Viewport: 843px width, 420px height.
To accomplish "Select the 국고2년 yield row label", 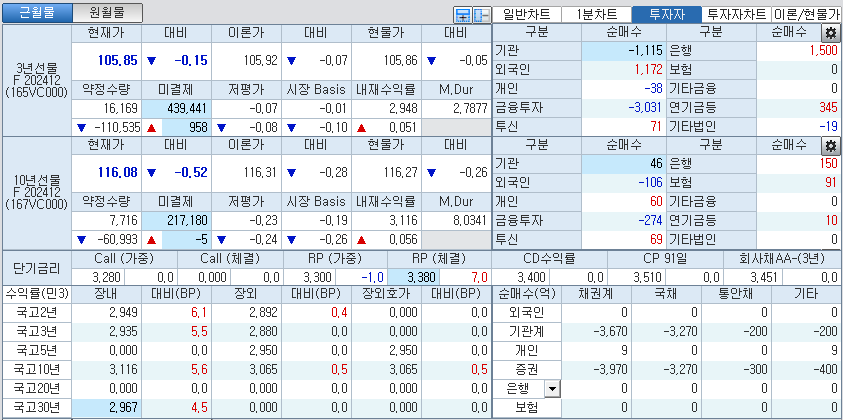I will (37, 312).
